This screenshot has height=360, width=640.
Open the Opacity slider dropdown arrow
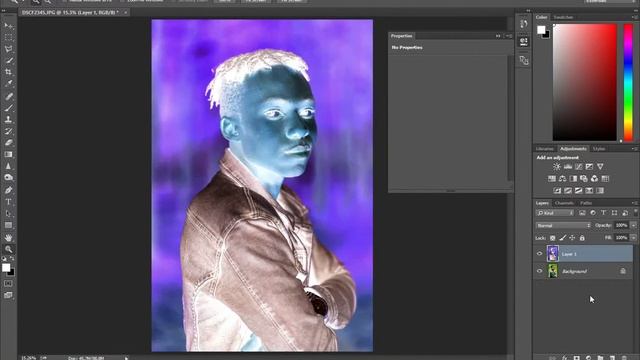point(633,225)
